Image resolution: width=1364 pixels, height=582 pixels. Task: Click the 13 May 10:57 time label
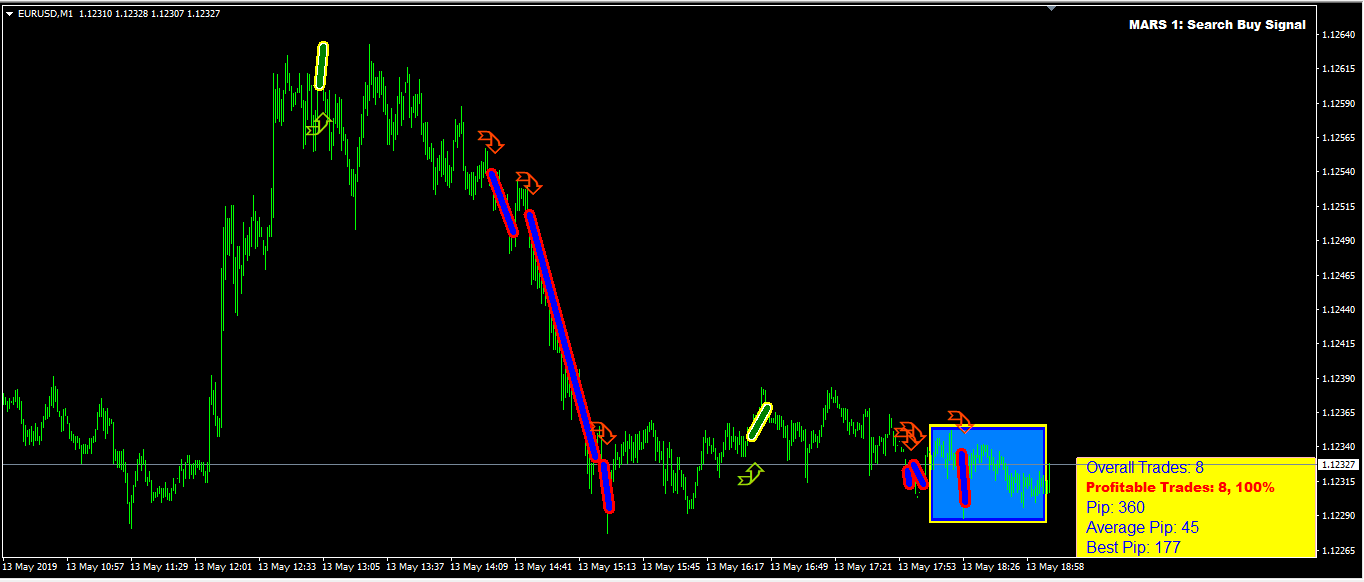pos(95,567)
